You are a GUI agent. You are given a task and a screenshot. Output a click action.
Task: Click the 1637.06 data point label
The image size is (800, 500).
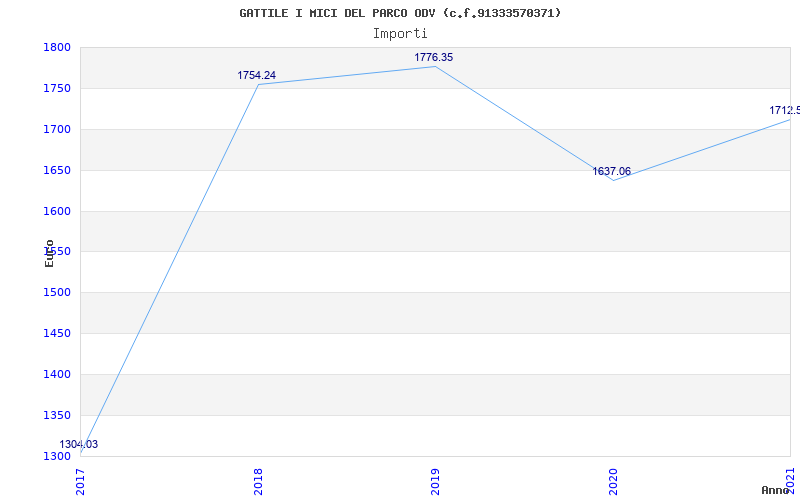coord(611,171)
